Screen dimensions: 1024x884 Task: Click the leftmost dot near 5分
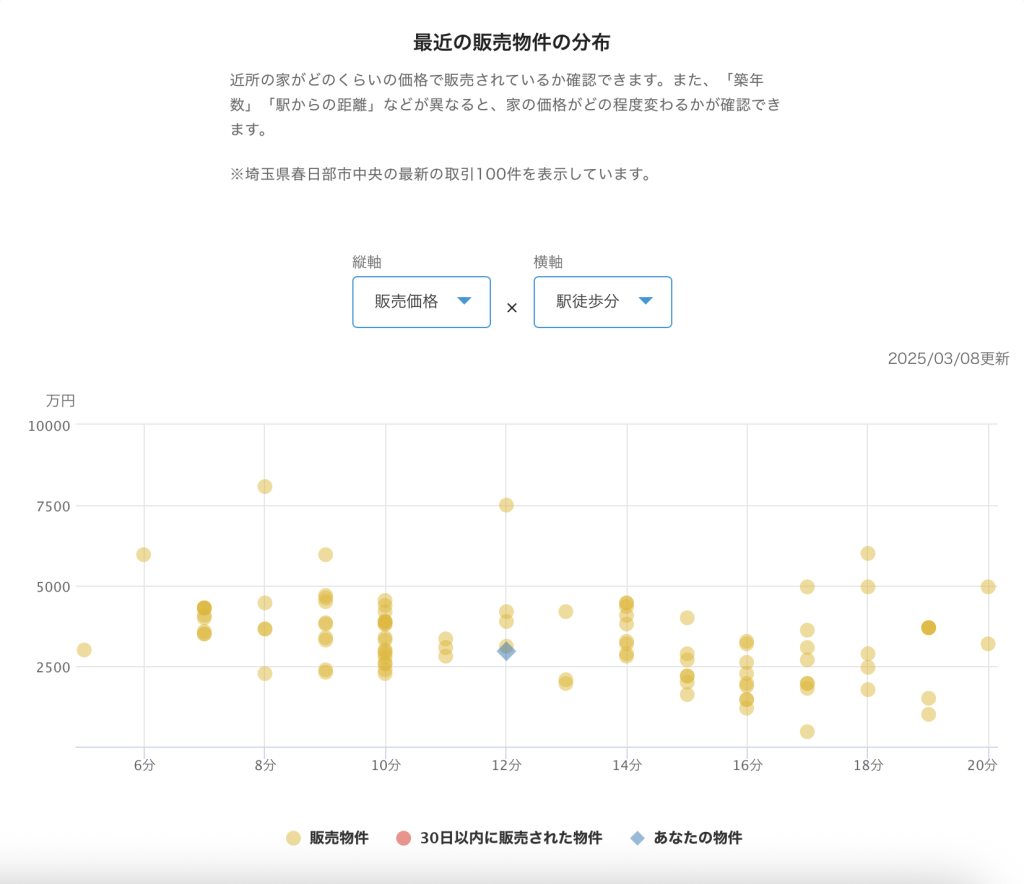coord(82,650)
